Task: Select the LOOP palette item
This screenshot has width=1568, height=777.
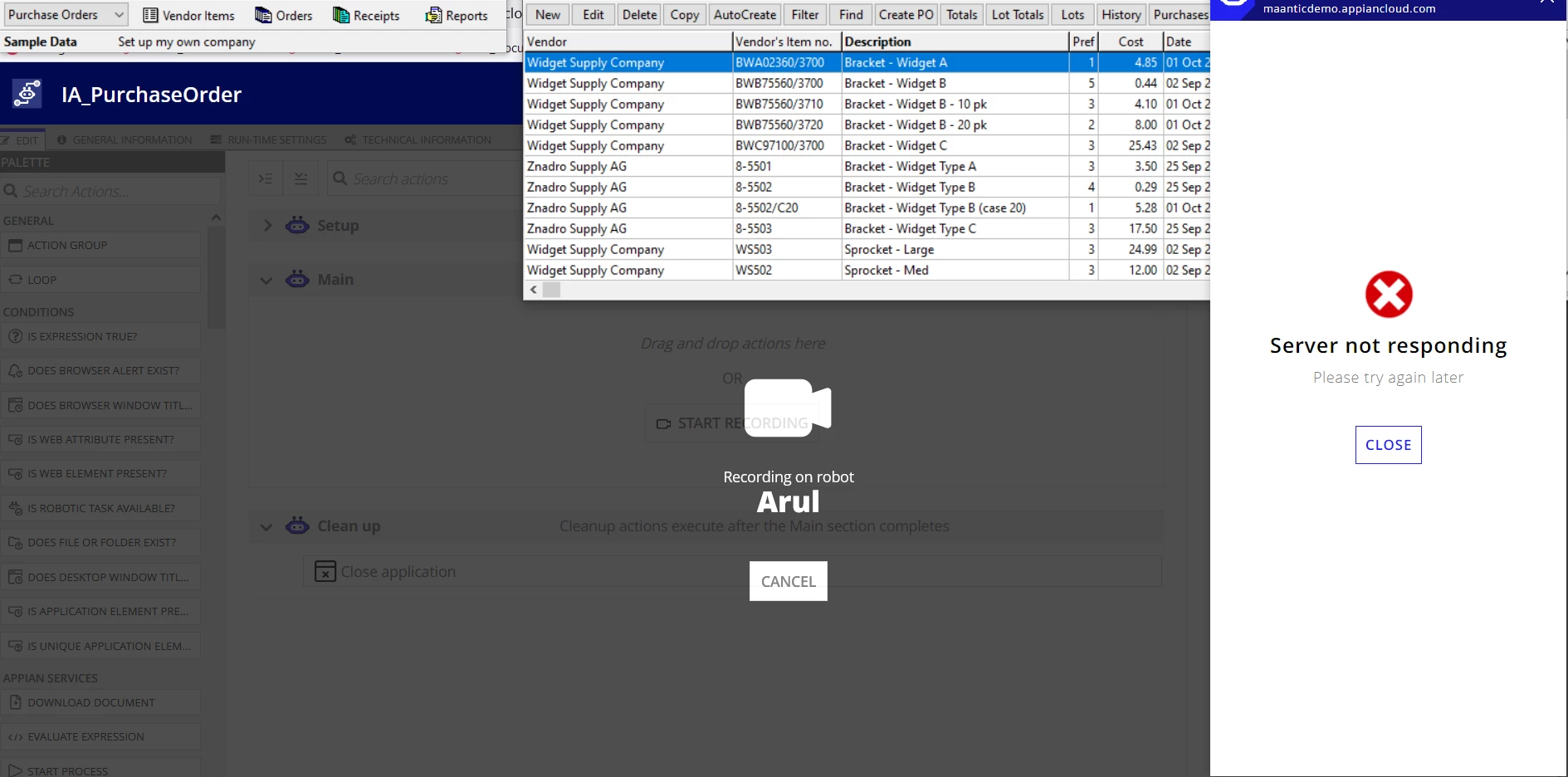Action: [x=100, y=280]
